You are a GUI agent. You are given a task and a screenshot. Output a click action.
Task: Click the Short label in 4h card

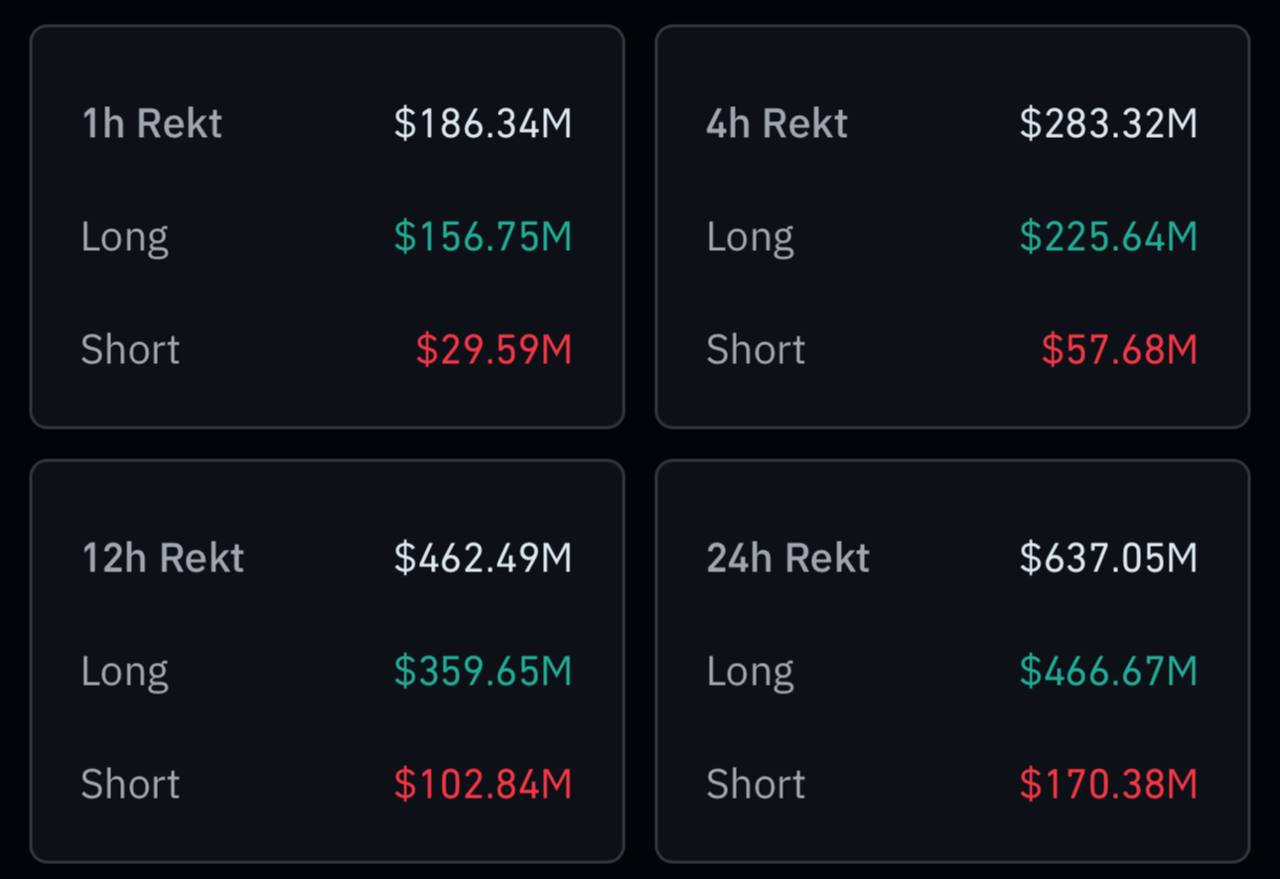tap(755, 350)
